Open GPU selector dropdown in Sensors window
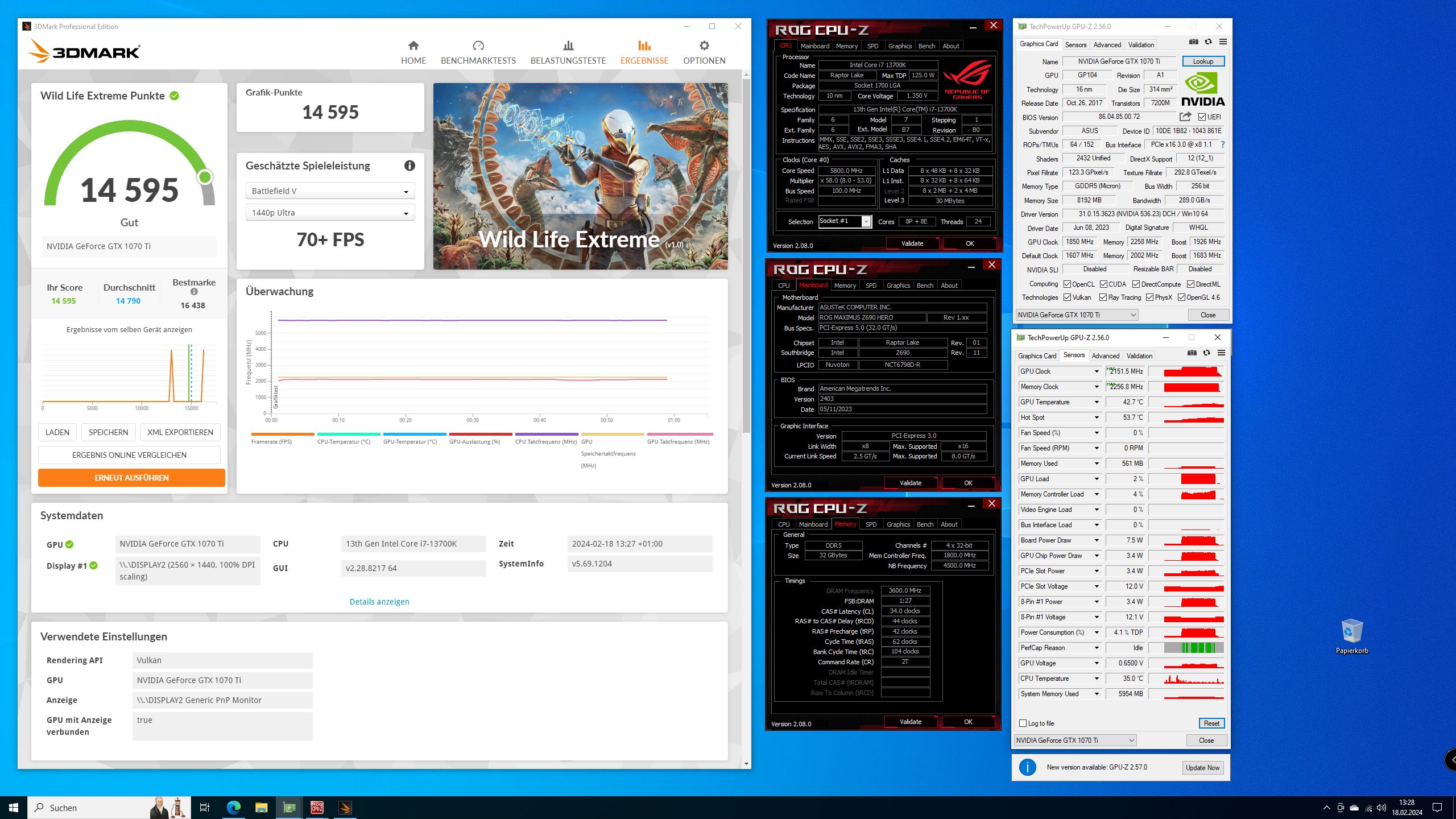The height and width of the screenshot is (819, 1456). (1075, 741)
